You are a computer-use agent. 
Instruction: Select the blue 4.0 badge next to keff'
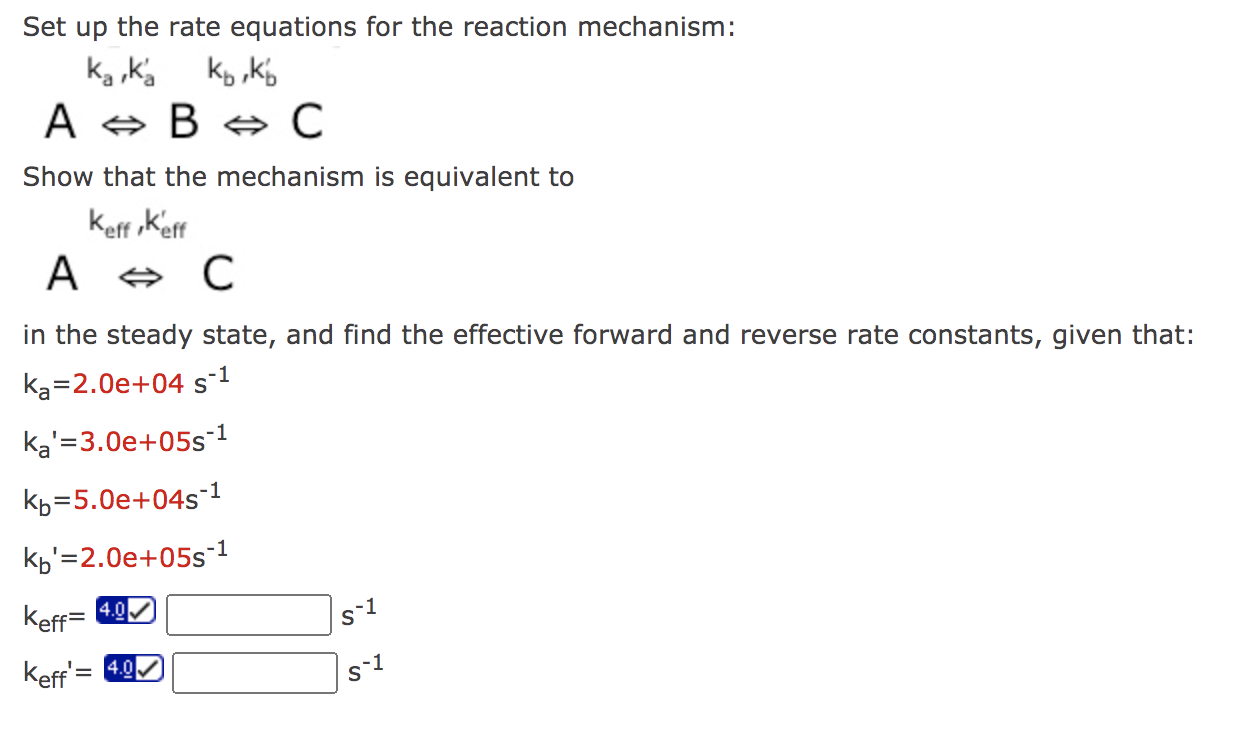point(122,669)
